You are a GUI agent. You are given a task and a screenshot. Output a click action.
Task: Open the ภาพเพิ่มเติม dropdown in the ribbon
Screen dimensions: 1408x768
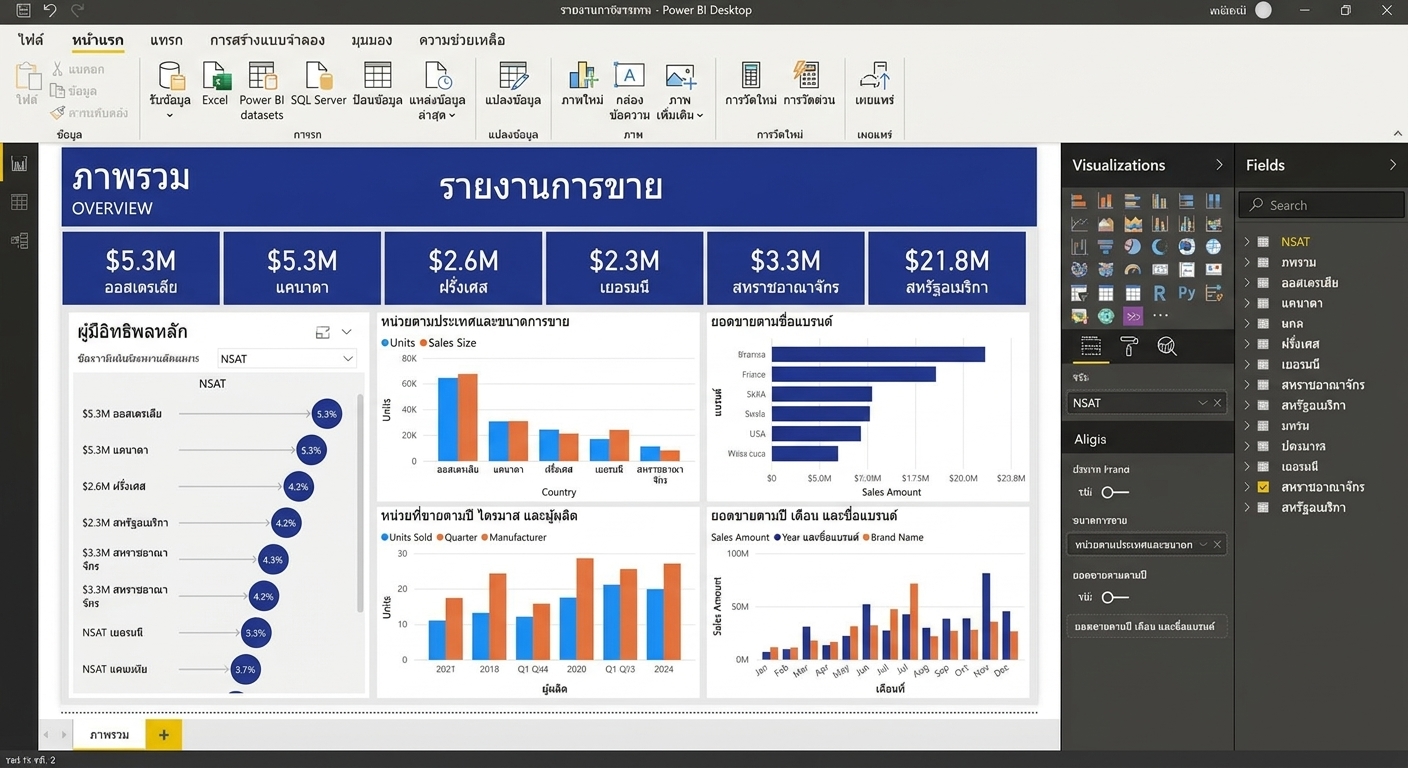pyautogui.click(x=700, y=116)
